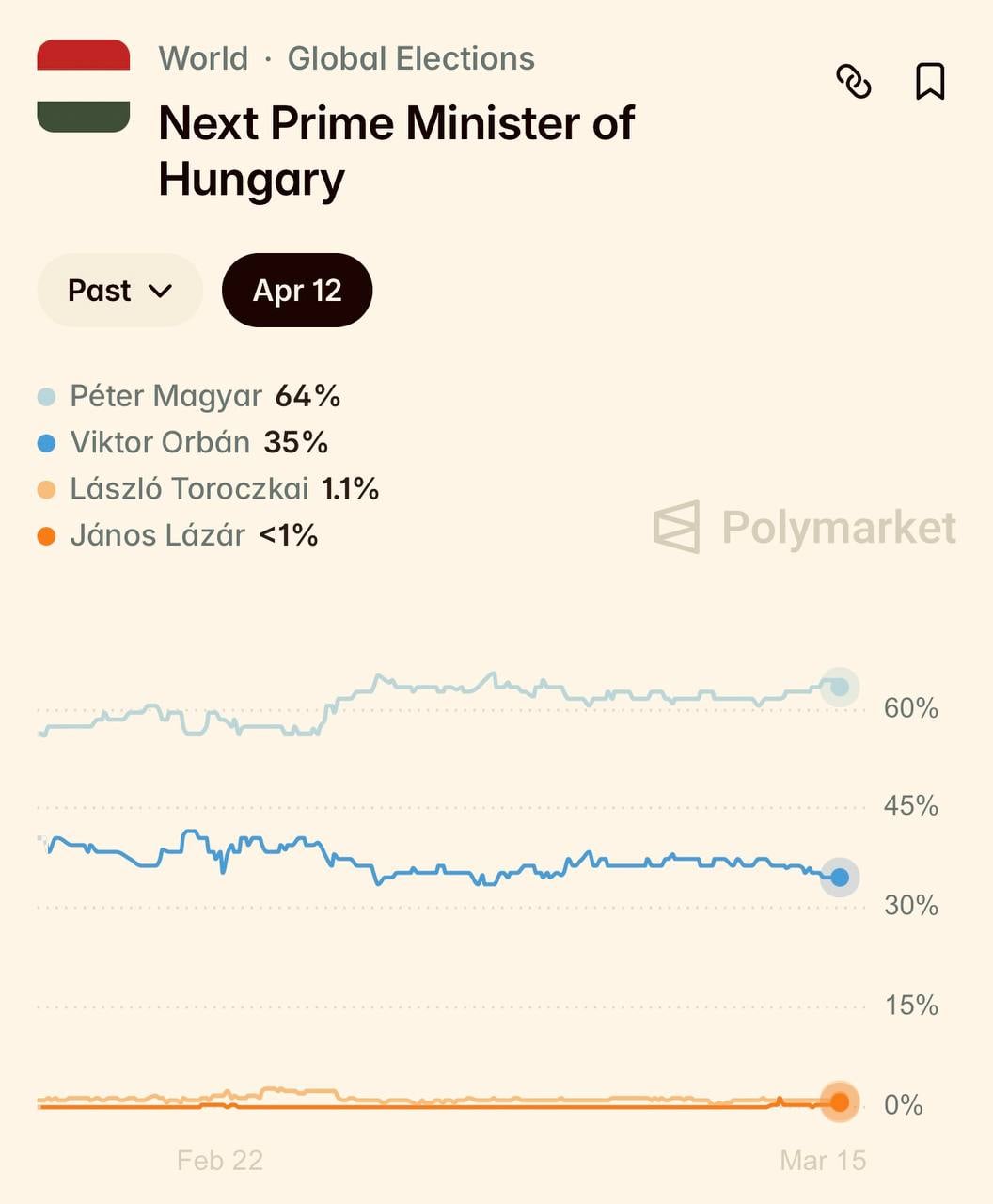
Task: Open the Past dropdown
Action: tap(119, 291)
